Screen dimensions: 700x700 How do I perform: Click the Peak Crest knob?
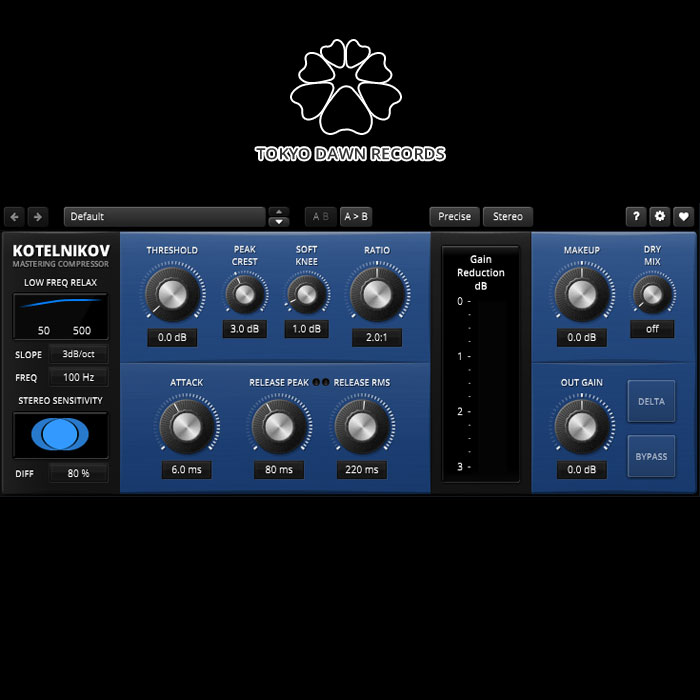[245, 294]
